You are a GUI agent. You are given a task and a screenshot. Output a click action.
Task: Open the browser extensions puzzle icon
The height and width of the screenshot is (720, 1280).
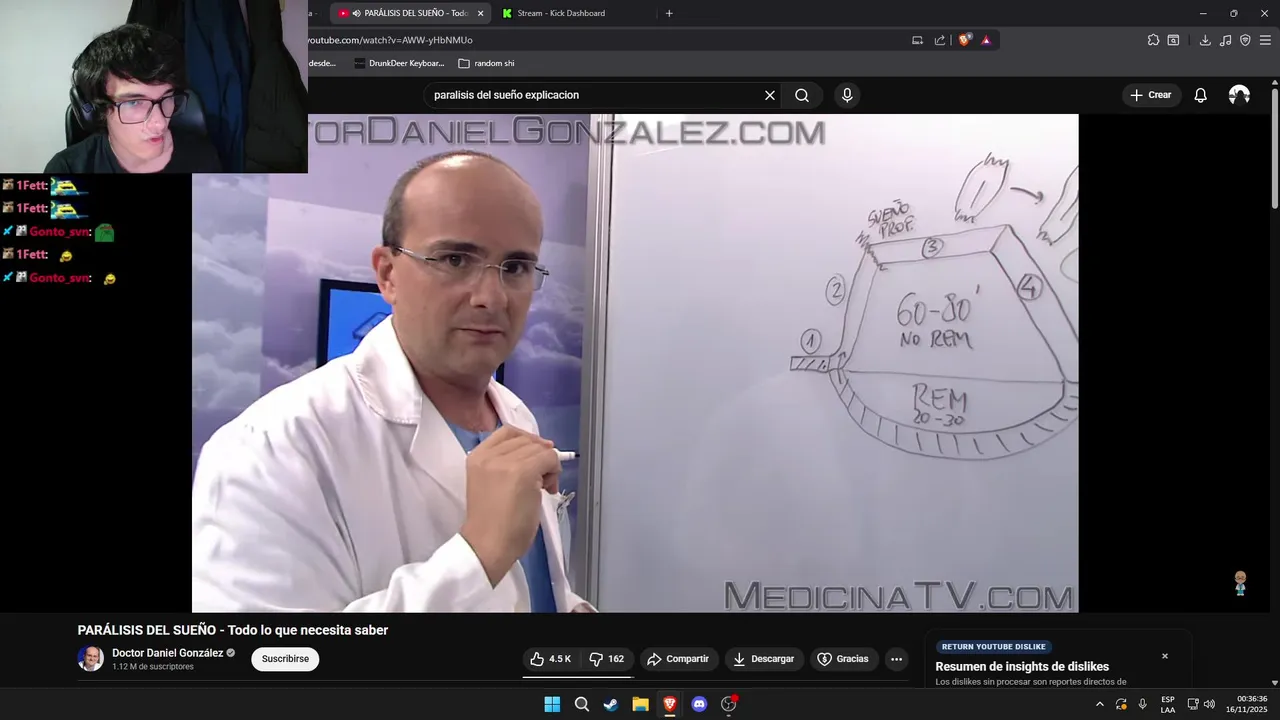[x=1153, y=40]
